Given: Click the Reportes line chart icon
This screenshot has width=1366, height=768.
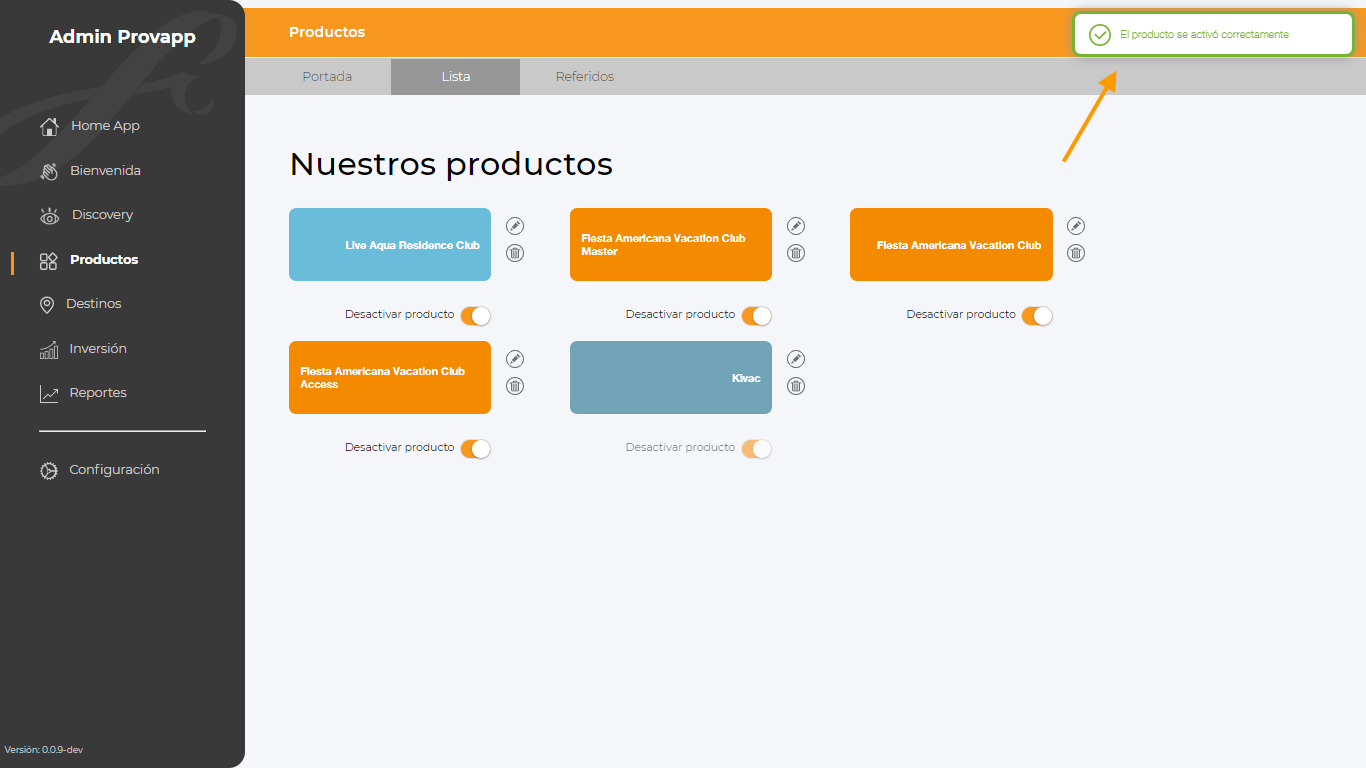Looking at the screenshot, I should tap(49, 394).
